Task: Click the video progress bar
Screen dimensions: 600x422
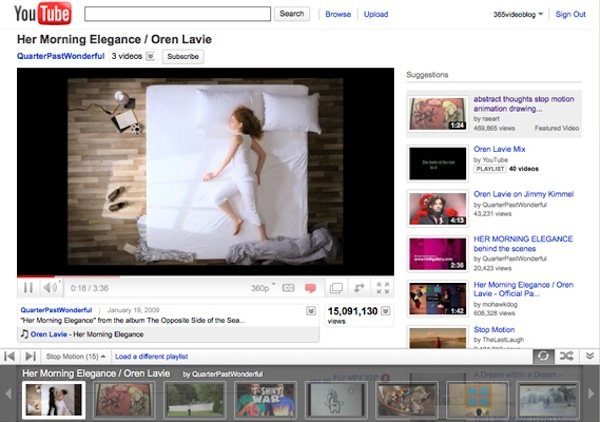Action: click(x=205, y=276)
